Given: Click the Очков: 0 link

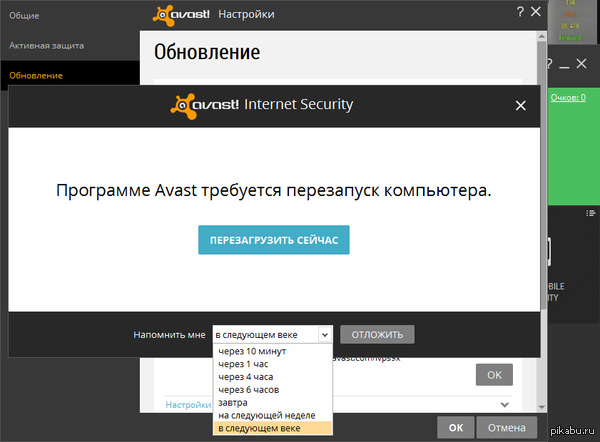Looking at the screenshot, I should point(571,97).
